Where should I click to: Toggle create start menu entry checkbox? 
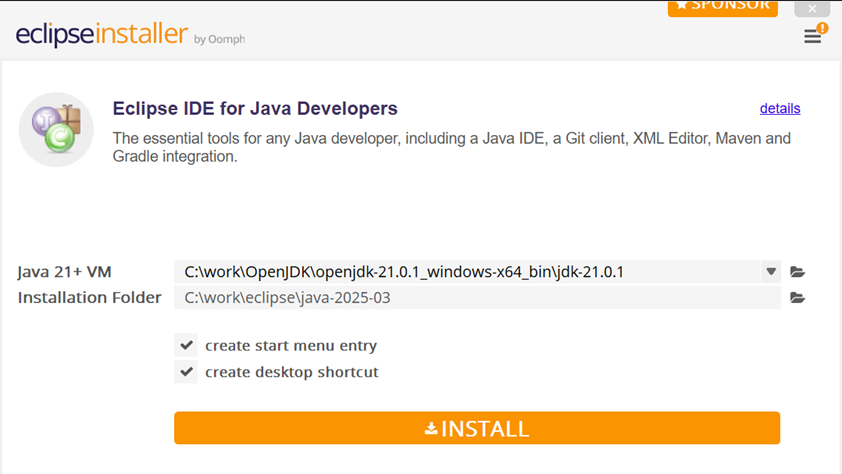[x=186, y=345]
